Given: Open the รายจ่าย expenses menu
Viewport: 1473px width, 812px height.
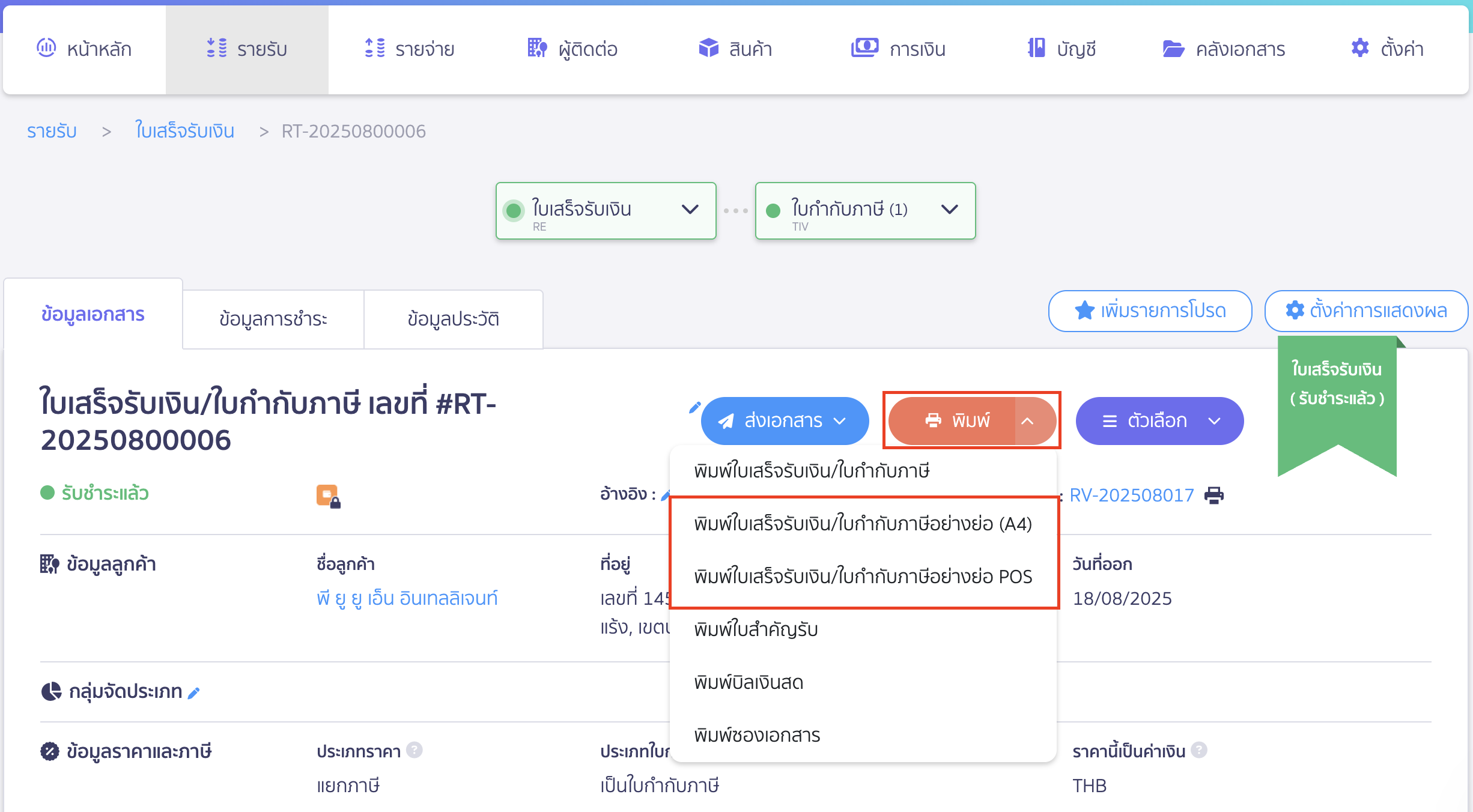Looking at the screenshot, I should 410,49.
